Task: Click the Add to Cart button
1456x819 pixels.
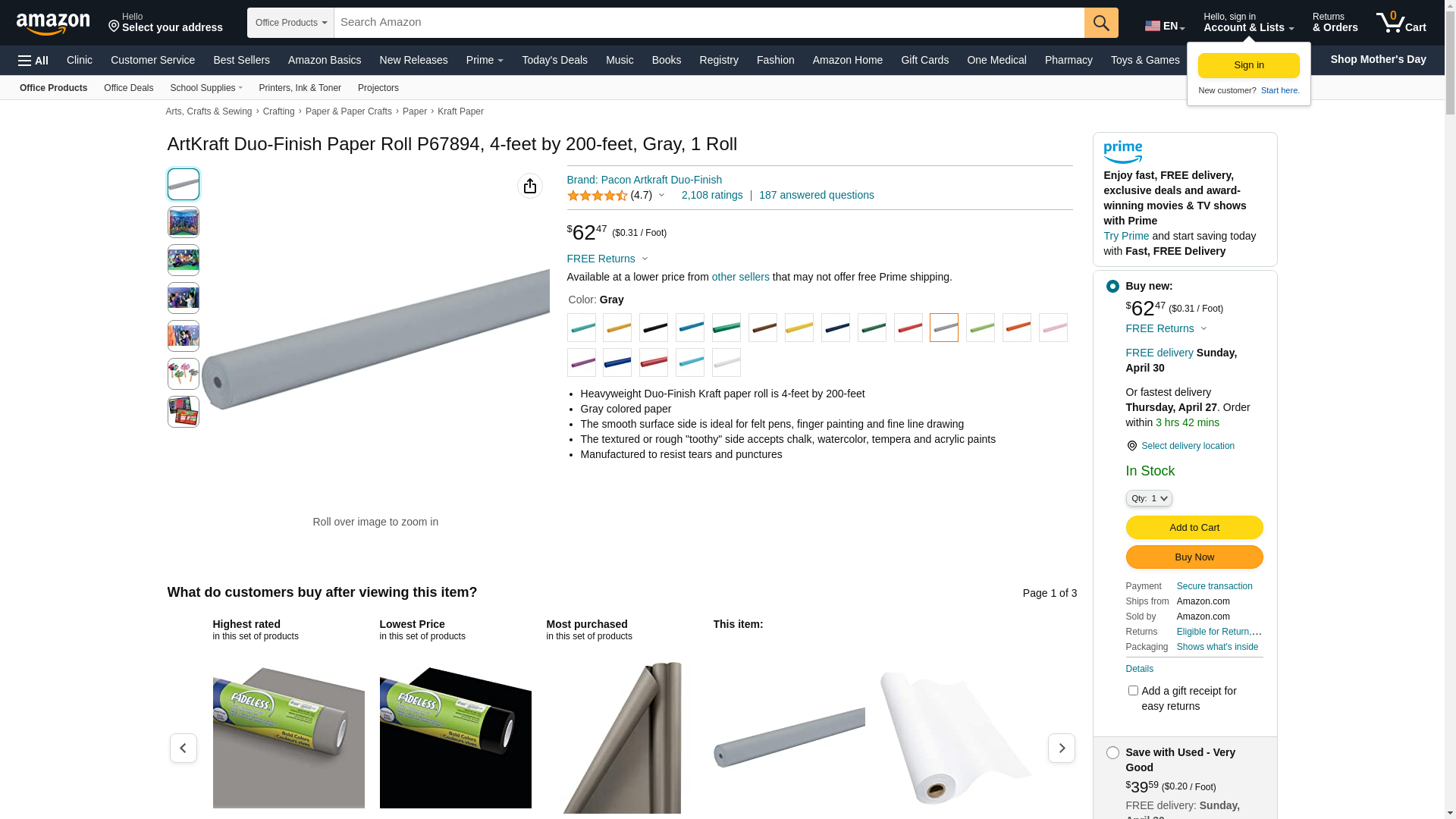Action: coord(1194,528)
